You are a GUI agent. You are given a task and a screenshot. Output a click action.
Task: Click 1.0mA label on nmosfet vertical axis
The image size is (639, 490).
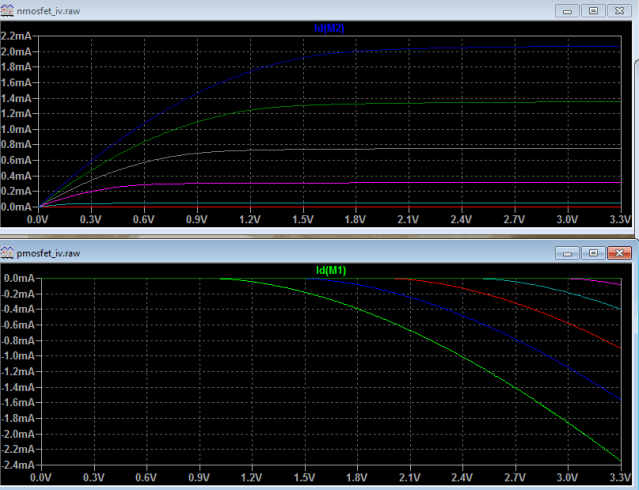(18, 129)
